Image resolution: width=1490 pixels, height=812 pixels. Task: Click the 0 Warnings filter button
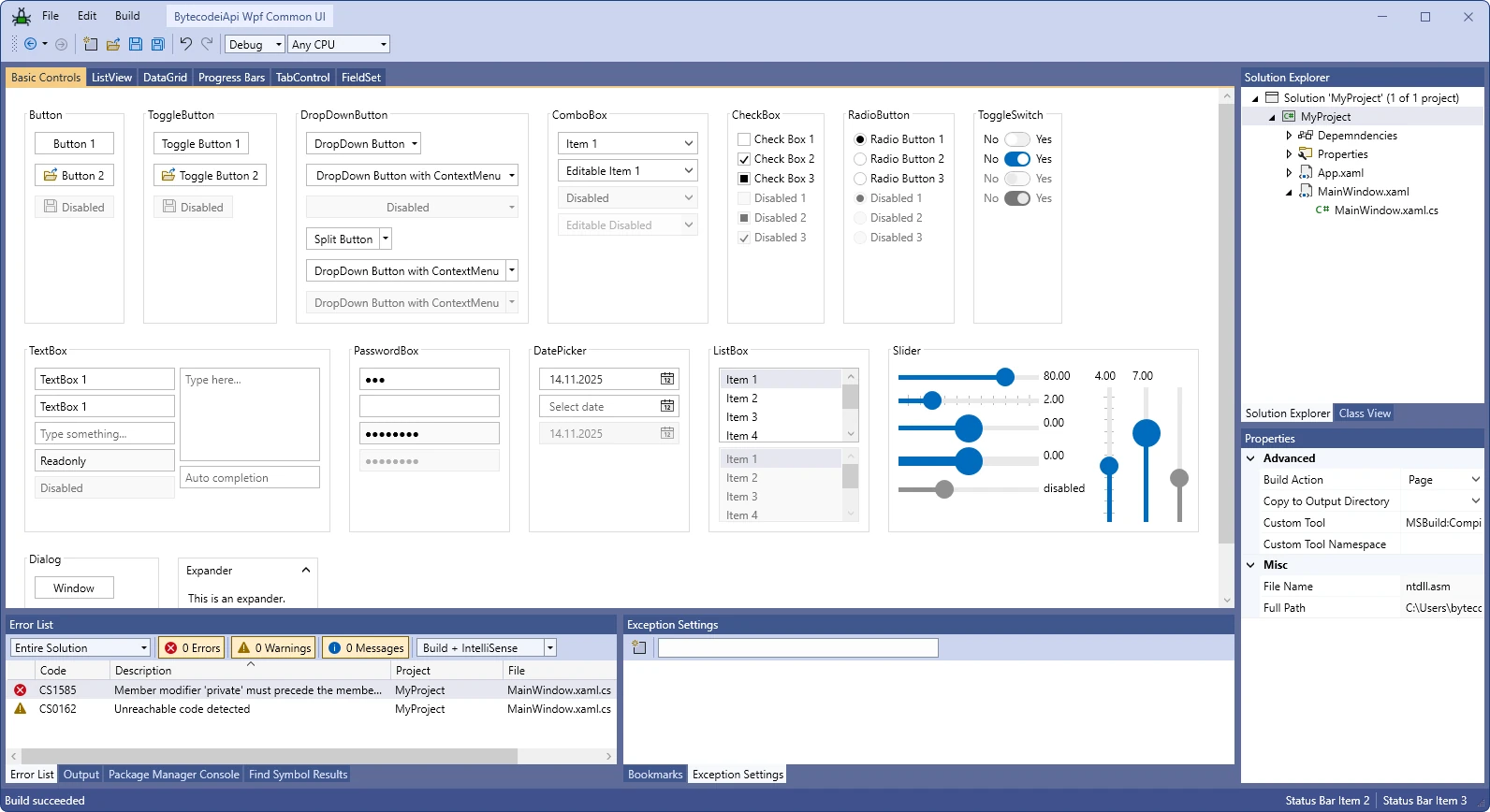pyautogui.click(x=274, y=647)
